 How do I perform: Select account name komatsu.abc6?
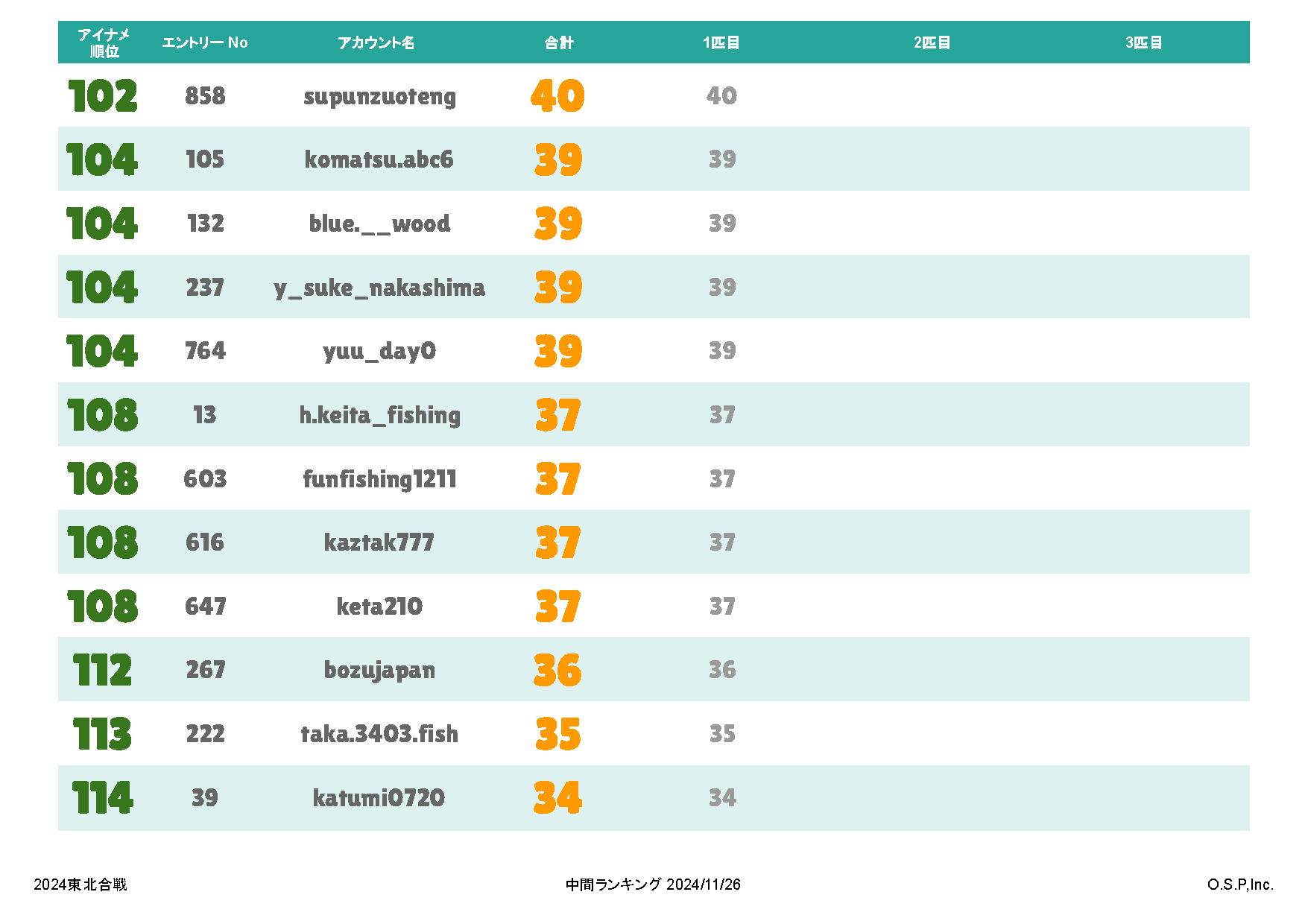click(379, 159)
